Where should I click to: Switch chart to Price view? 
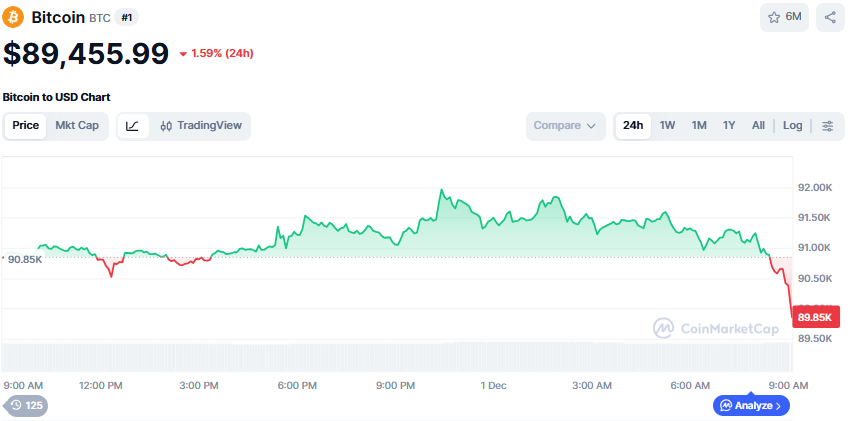click(x=26, y=126)
